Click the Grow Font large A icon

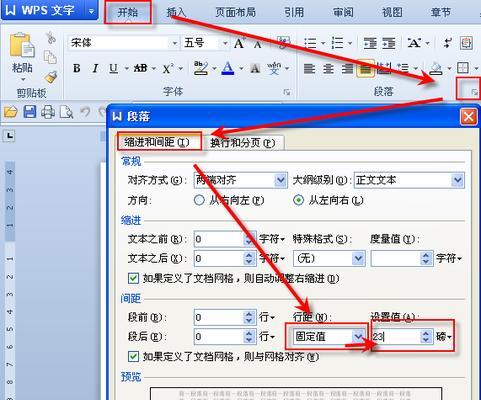[x=239, y=43]
